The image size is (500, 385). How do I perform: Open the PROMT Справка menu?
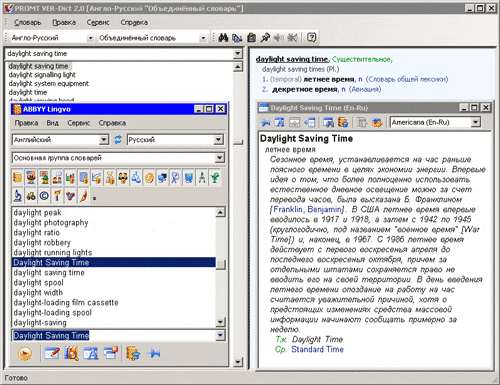tap(134, 23)
